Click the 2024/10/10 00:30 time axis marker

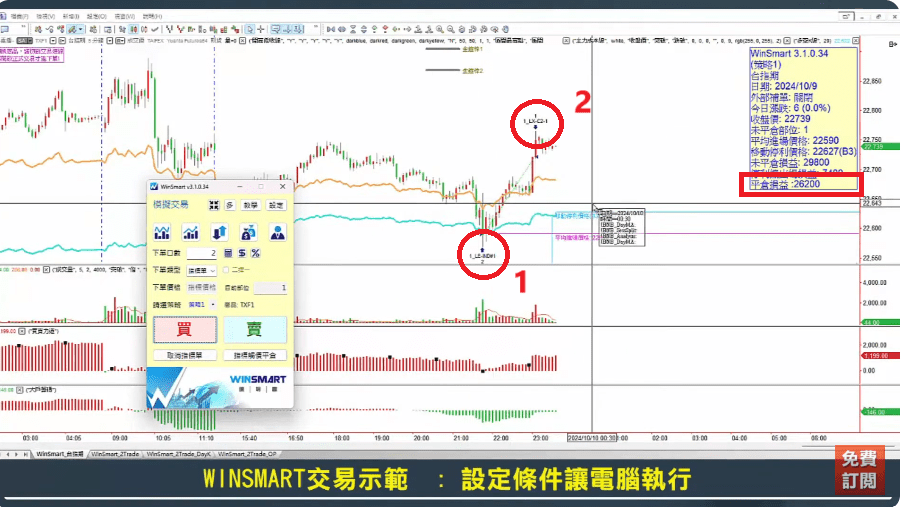tap(591, 438)
